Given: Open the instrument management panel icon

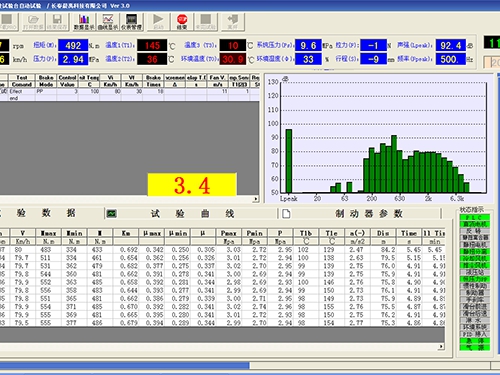Looking at the screenshot, I should pyautogui.click(x=131, y=22).
